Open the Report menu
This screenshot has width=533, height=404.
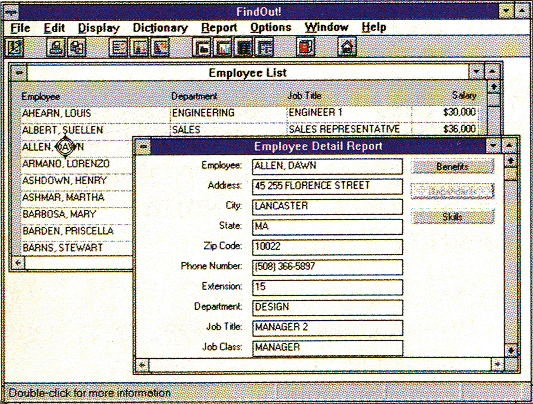tap(219, 28)
